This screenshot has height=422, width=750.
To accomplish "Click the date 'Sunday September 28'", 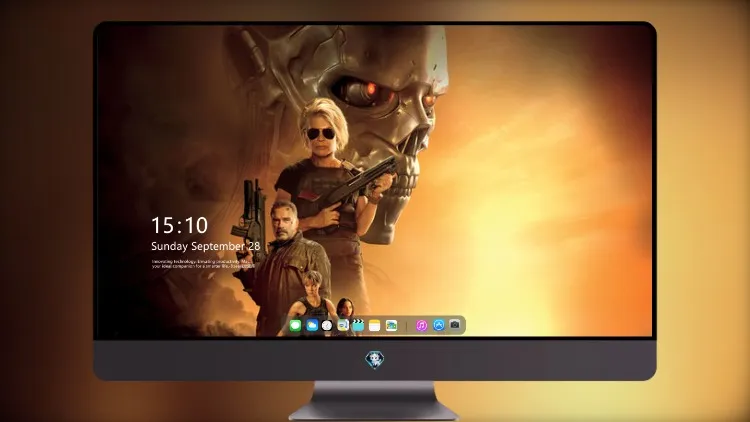I will (206, 246).
